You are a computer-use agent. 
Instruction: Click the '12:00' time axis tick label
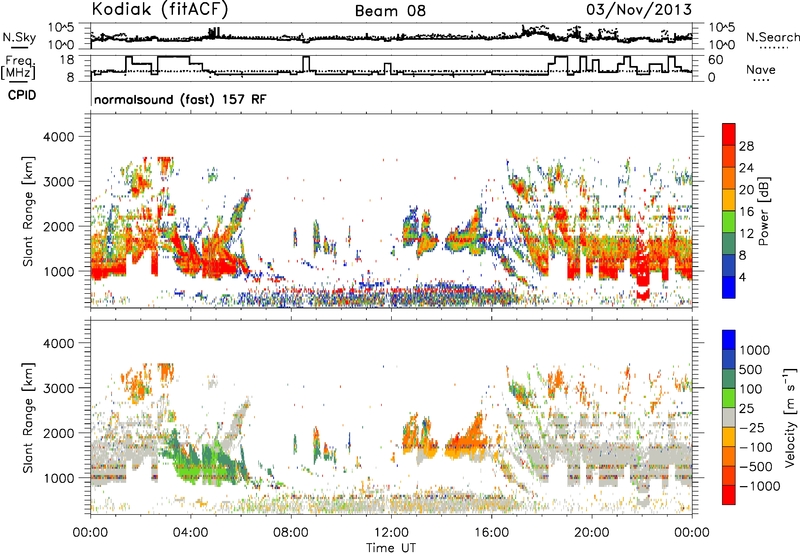391,532
